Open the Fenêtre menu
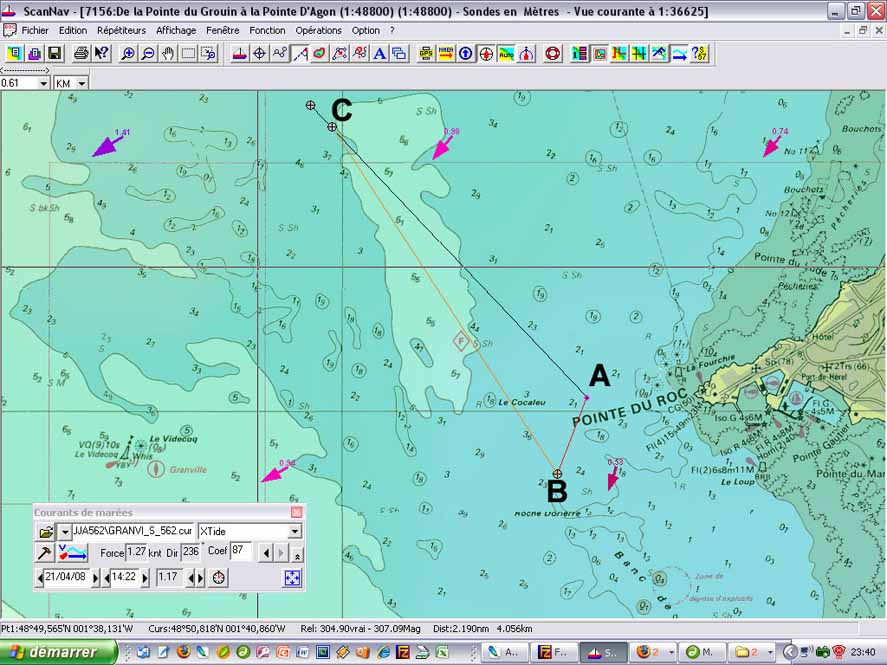This screenshot has height=665, width=887. tap(222, 31)
